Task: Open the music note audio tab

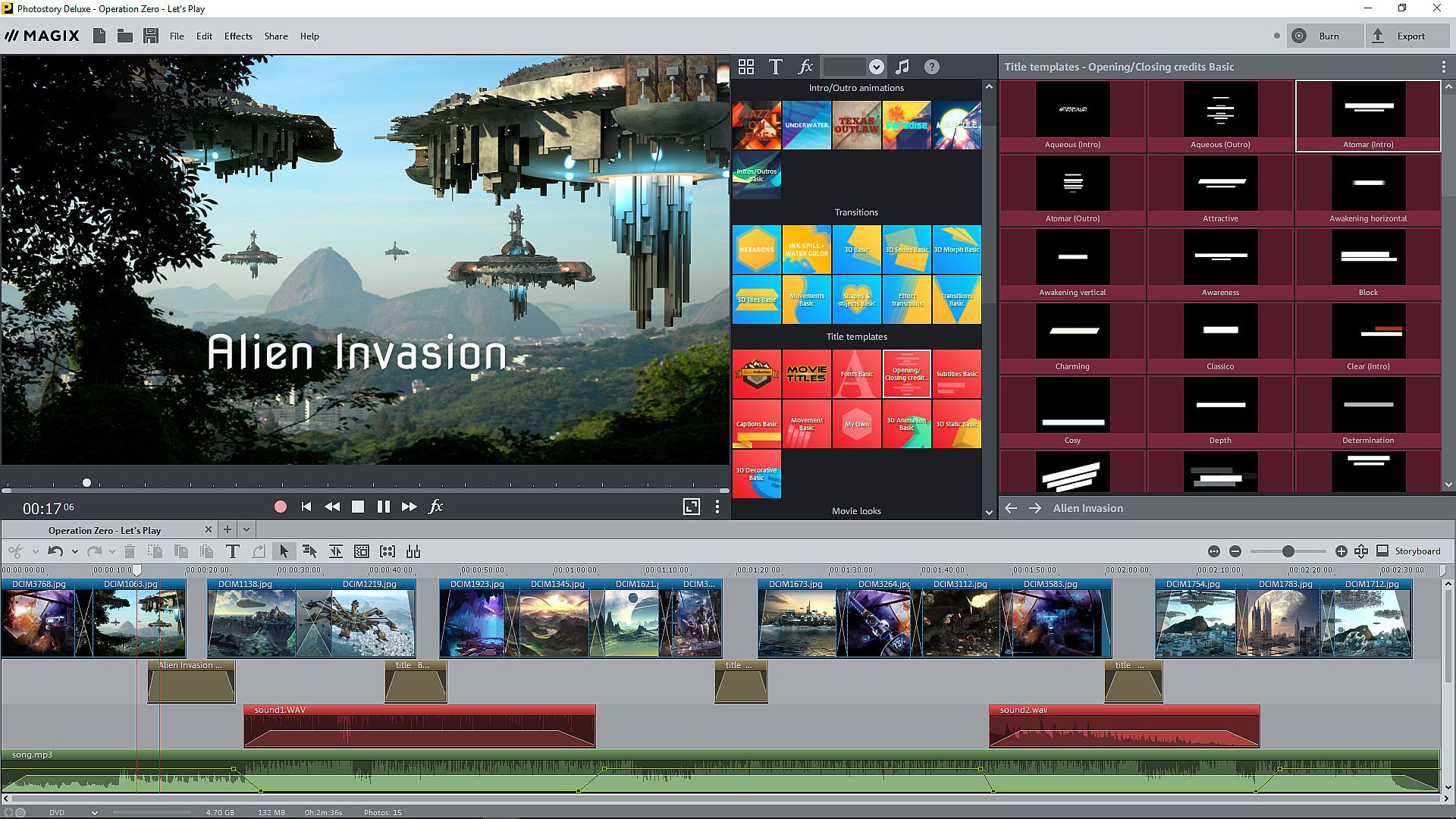Action: 902,67
